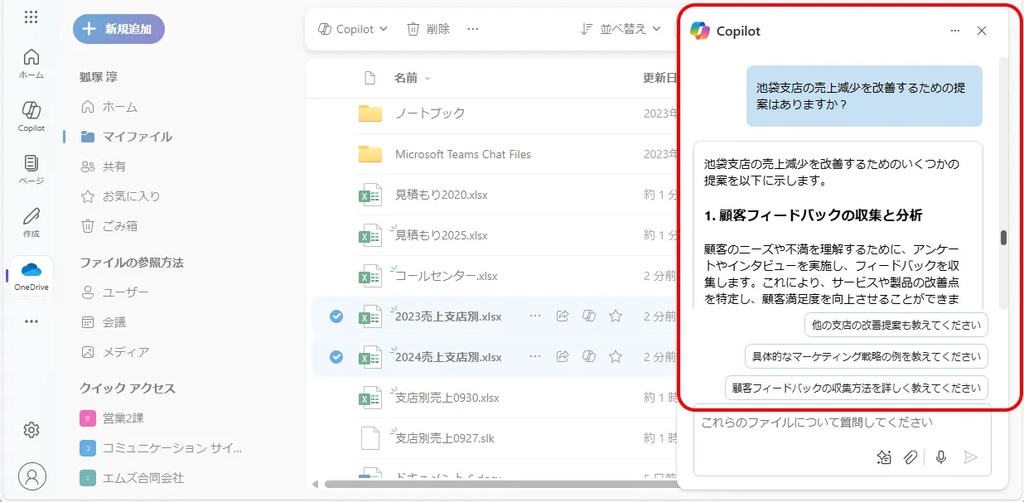
Task: Open the command bar more options ellipsis
Action: tap(473, 29)
